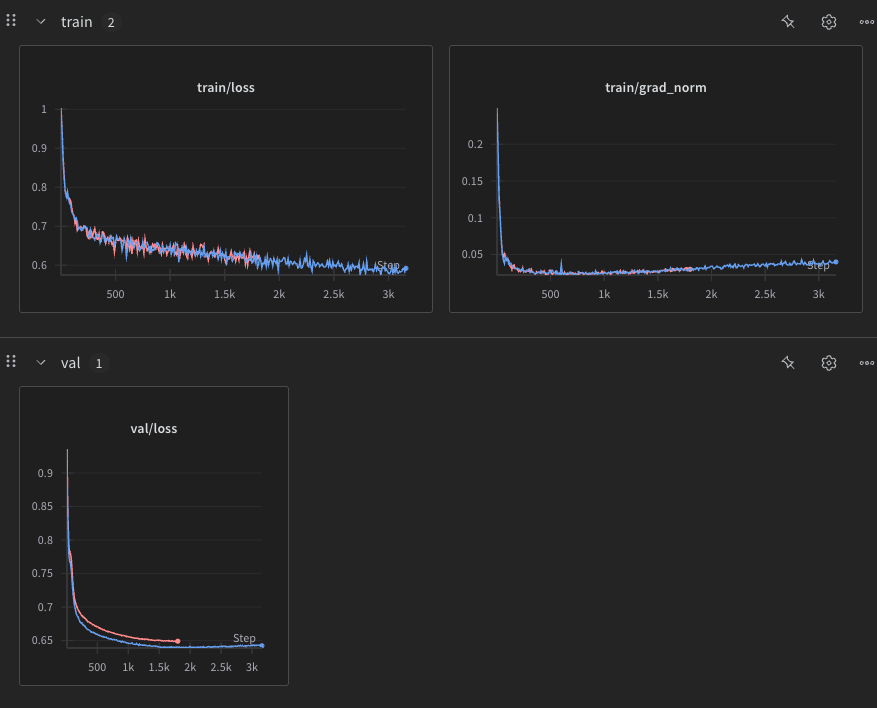Click the val section name label

[x=70, y=363]
